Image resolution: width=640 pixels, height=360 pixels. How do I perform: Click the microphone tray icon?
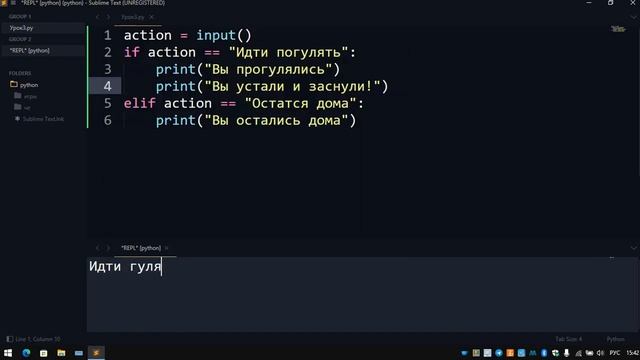[567, 353]
